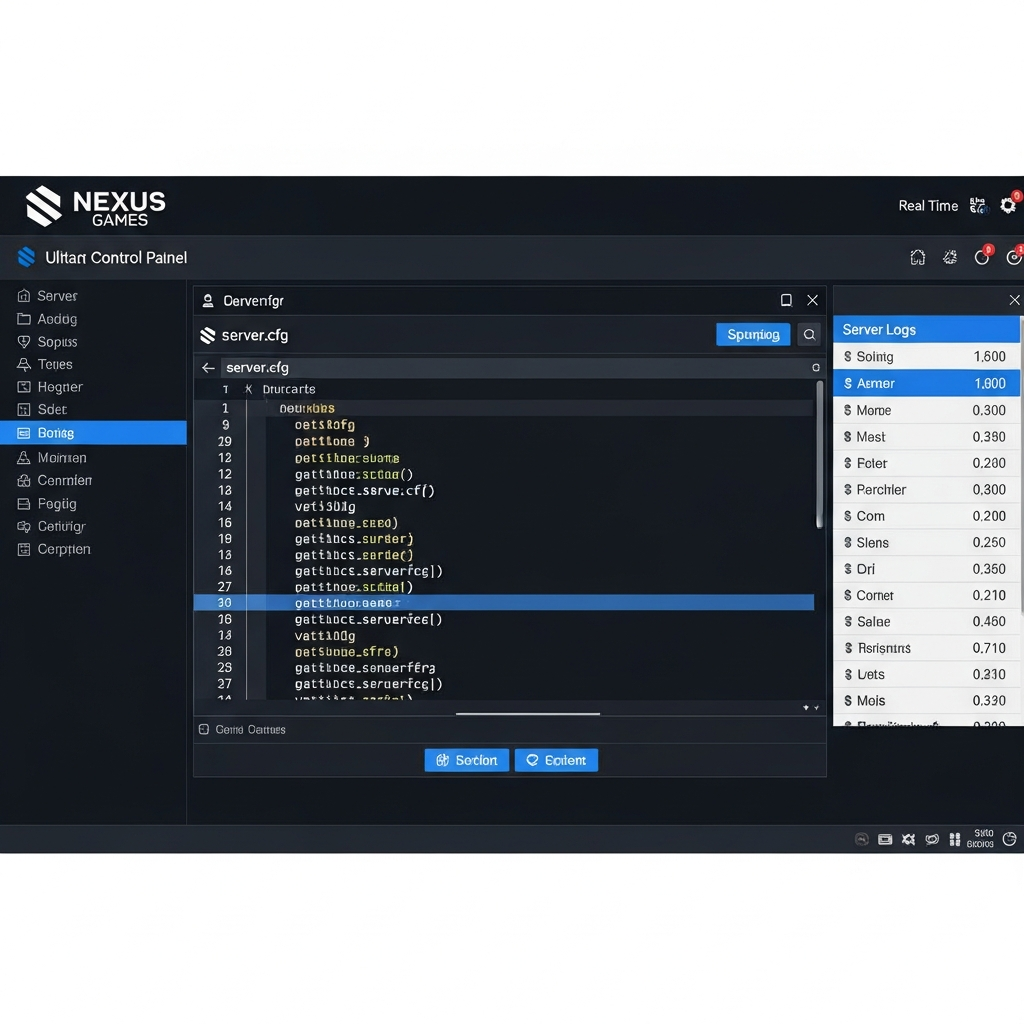Click the back arrow beside server.cfg path
1024x1024 pixels.
(x=208, y=368)
